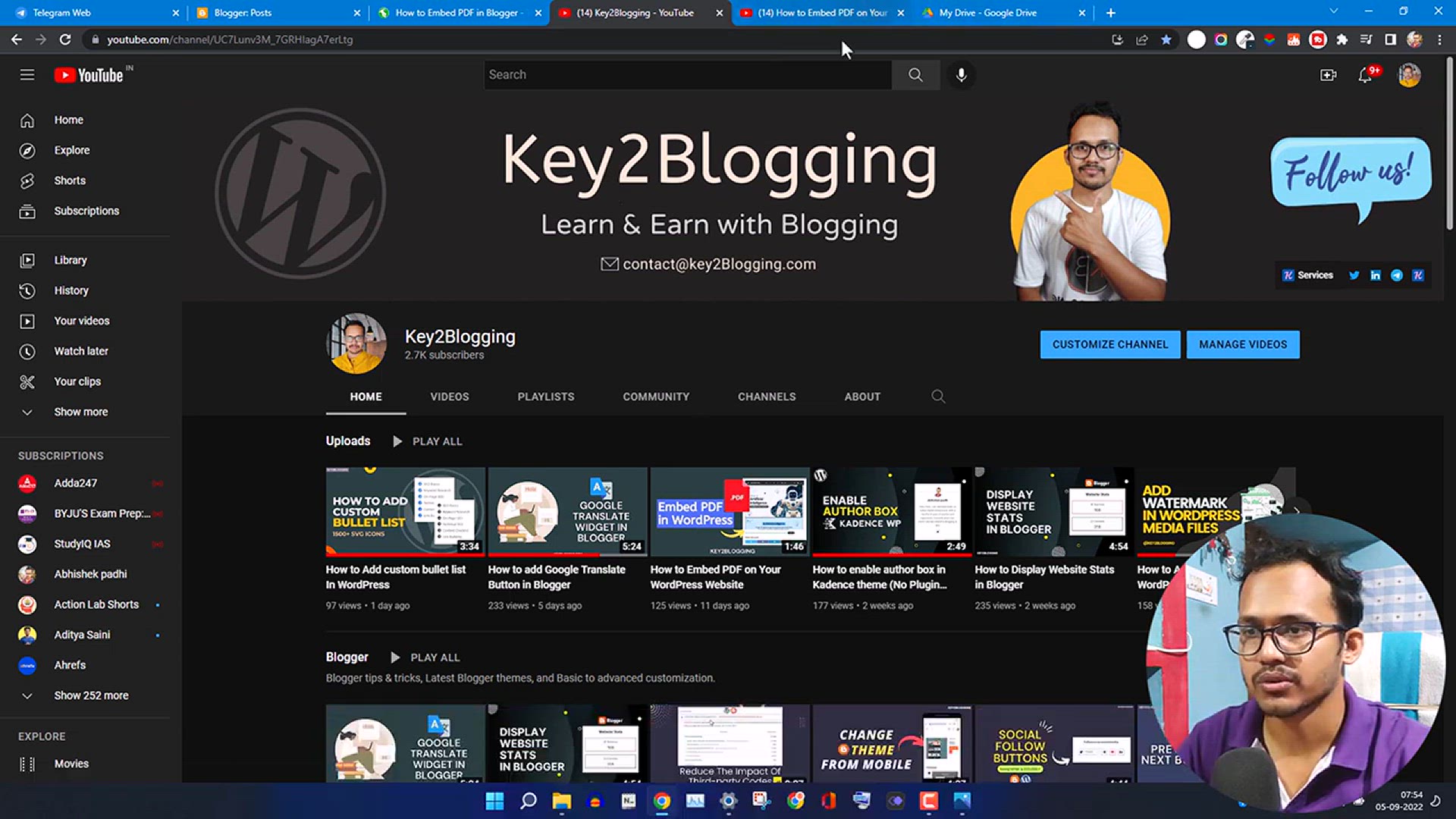This screenshot has height=819, width=1456.
Task: Open Windows taskbar search
Action: tap(529, 801)
